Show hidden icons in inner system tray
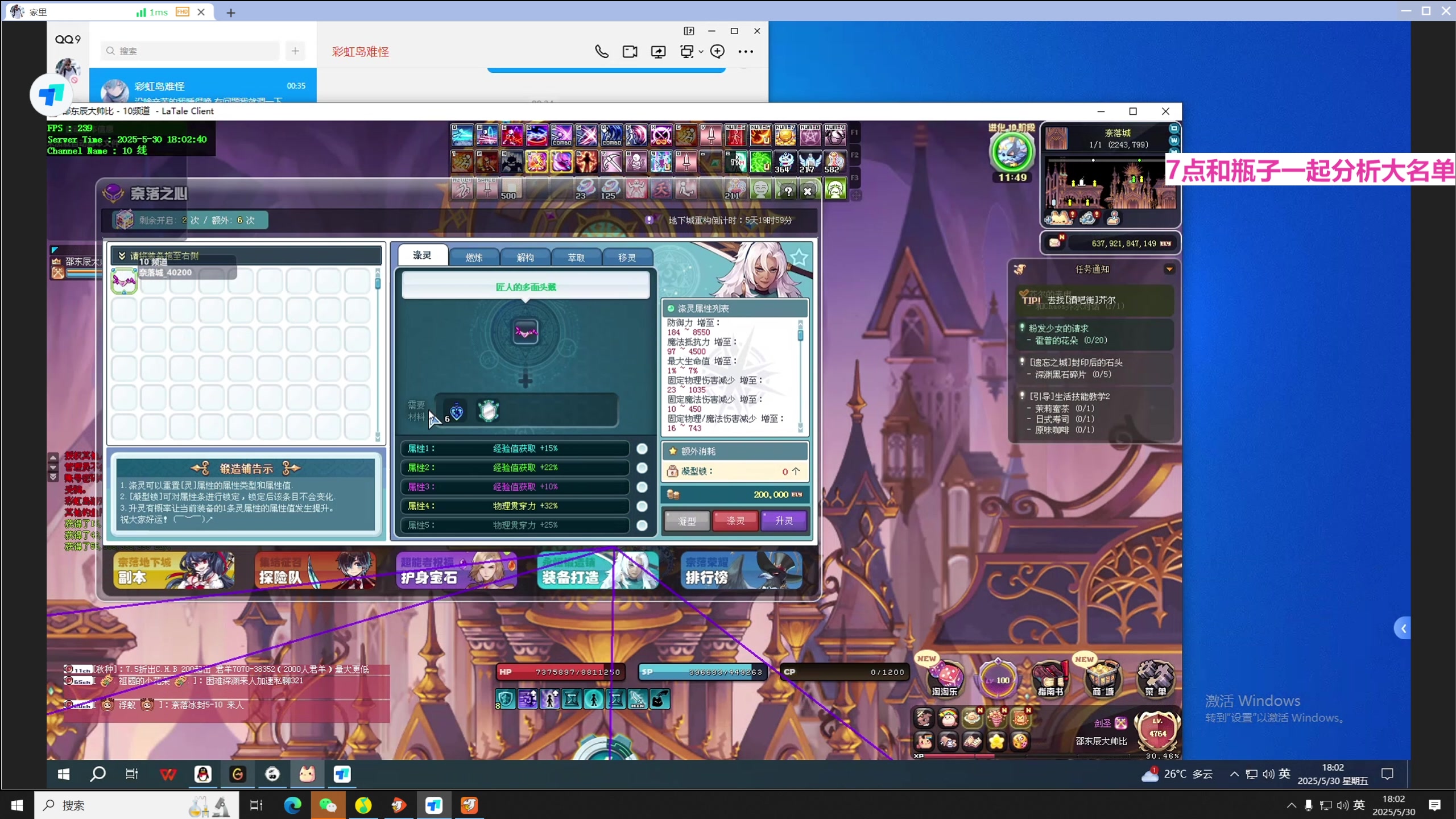 point(1234,774)
